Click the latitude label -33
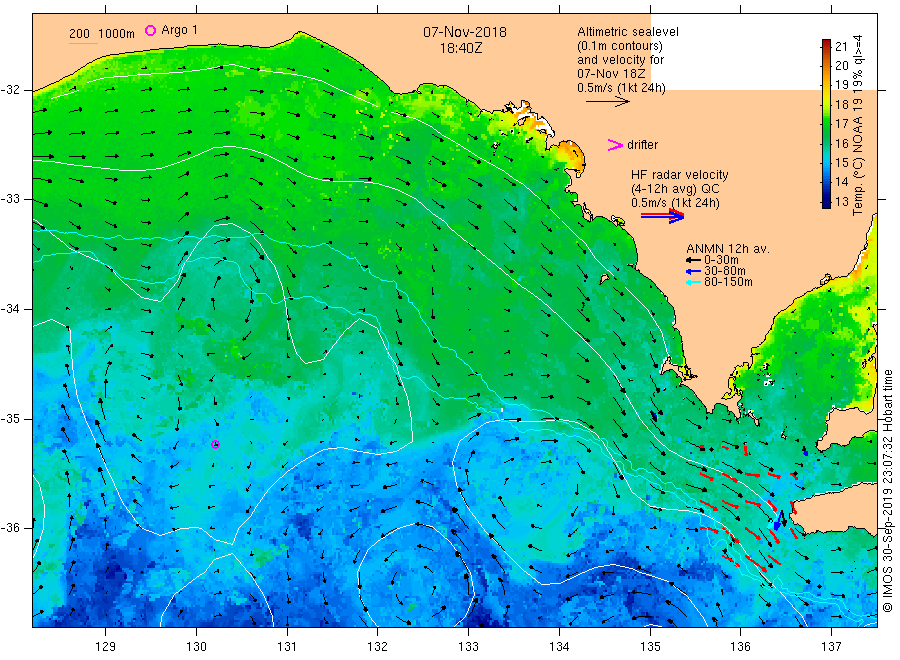 pos(10,199)
